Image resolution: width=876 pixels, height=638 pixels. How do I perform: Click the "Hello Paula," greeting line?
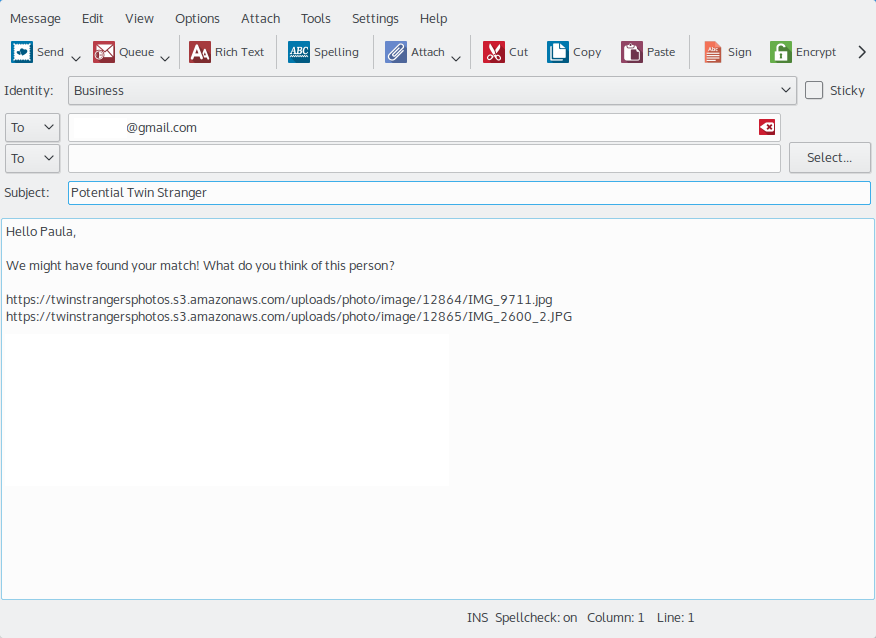point(41,232)
